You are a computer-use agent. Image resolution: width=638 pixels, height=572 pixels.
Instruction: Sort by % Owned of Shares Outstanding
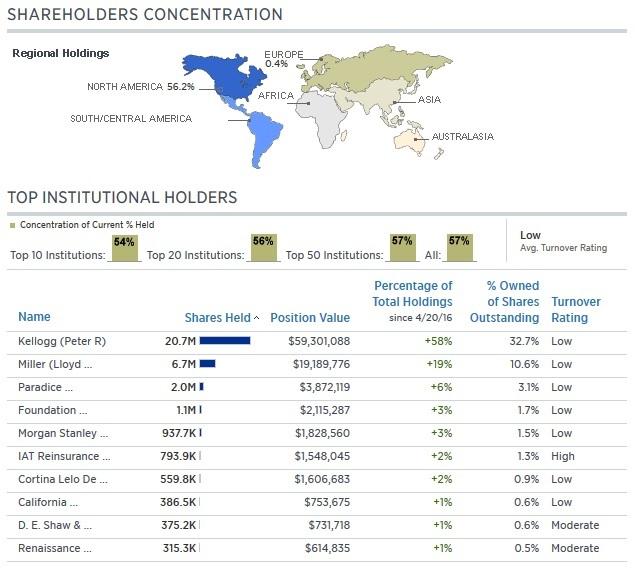pos(505,302)
